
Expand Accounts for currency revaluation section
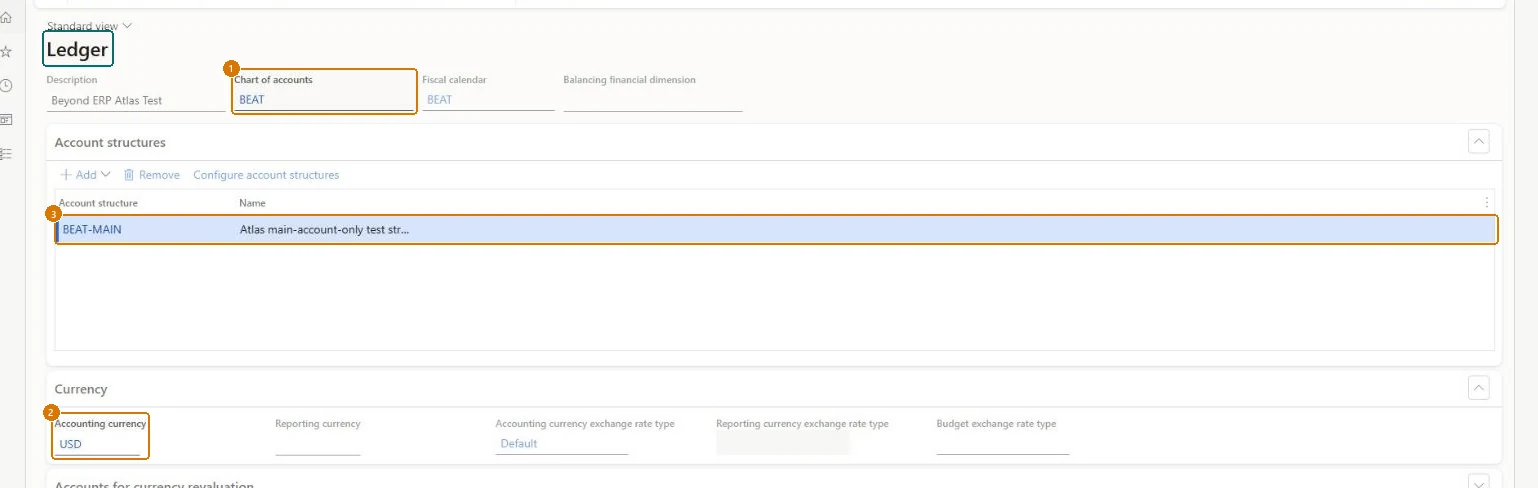click(x=1479, y=483)
